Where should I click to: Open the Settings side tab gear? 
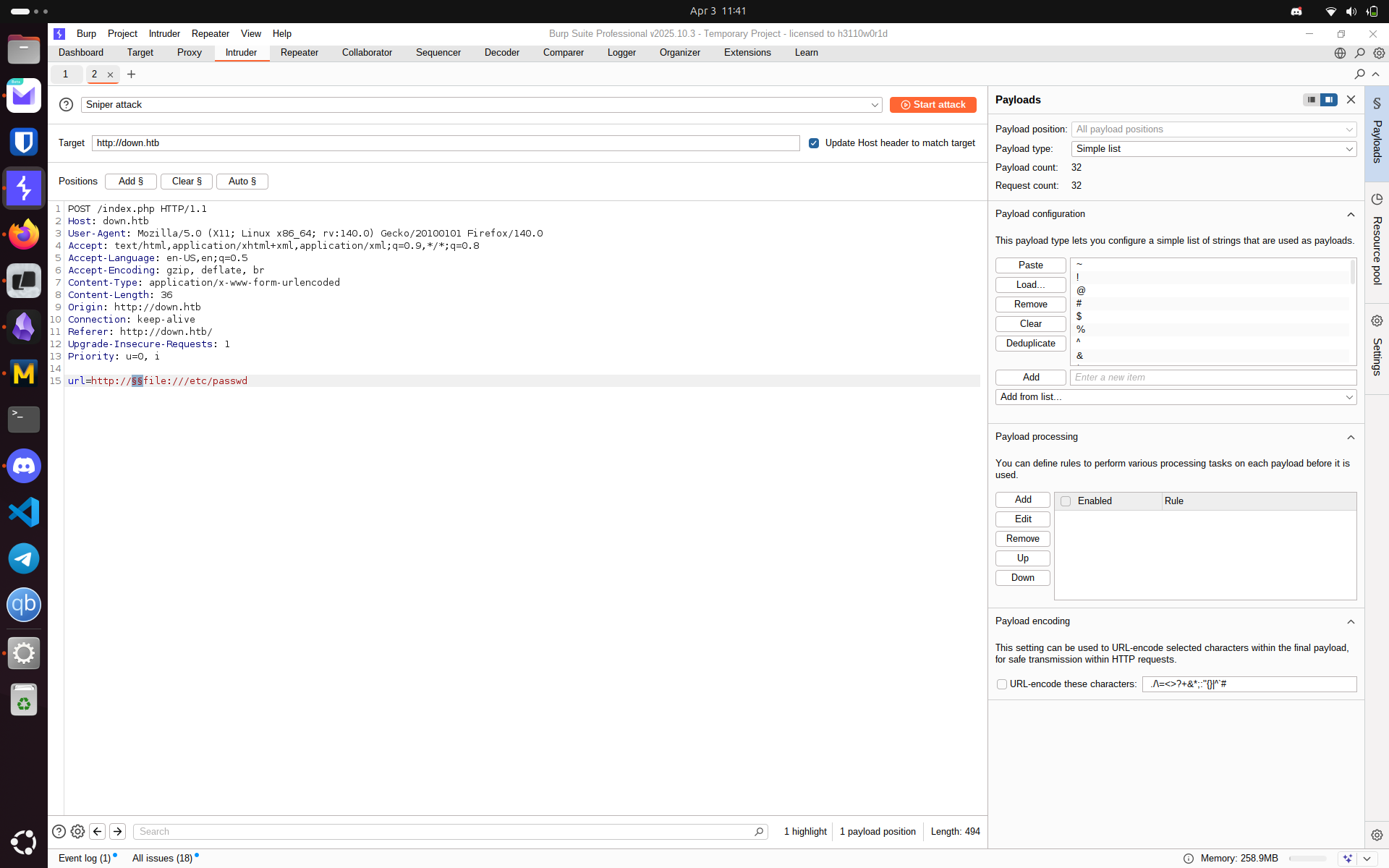coord(1377,320)
